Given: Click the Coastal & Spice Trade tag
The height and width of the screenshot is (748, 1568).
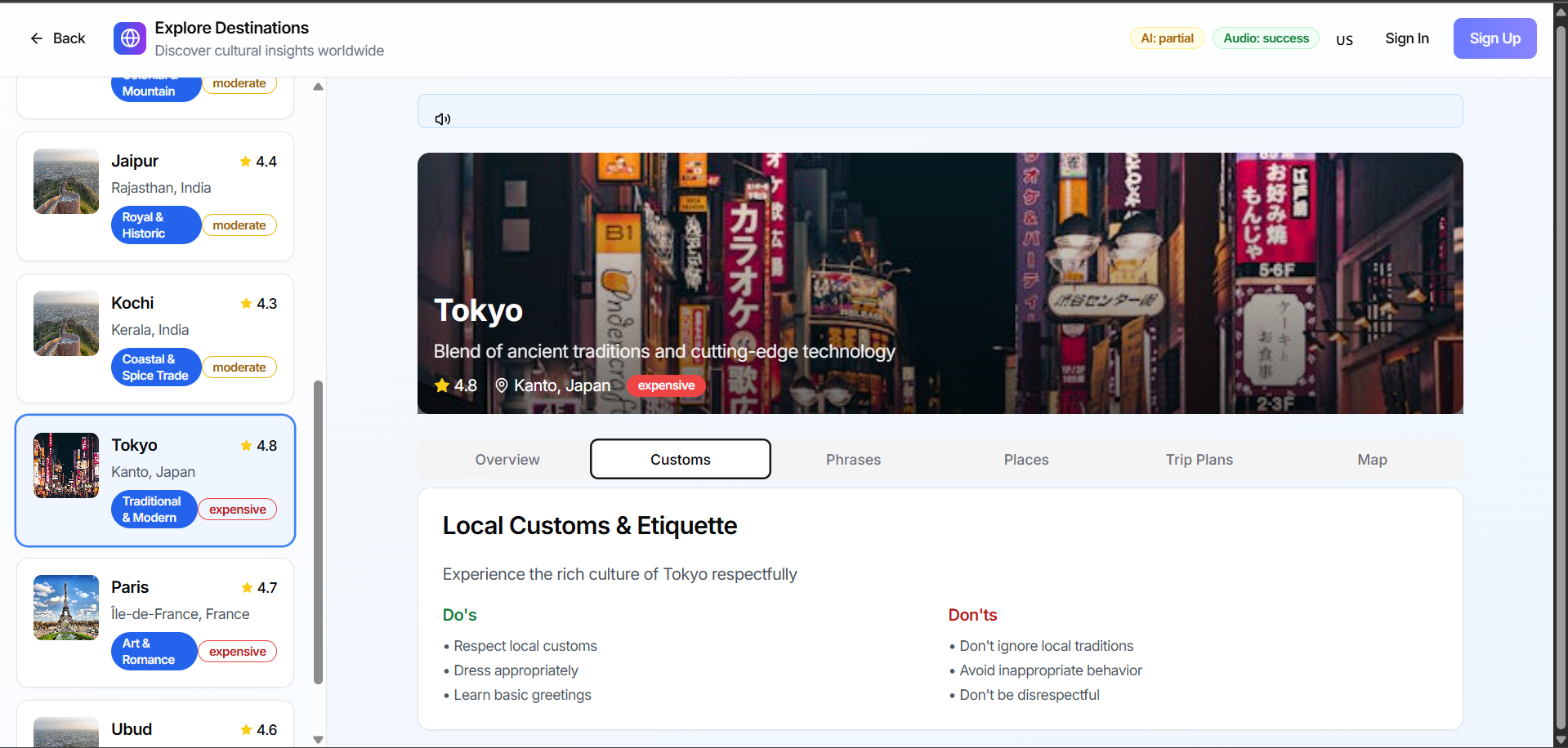Looking at the screenshot, I should [x=155, y=367].
